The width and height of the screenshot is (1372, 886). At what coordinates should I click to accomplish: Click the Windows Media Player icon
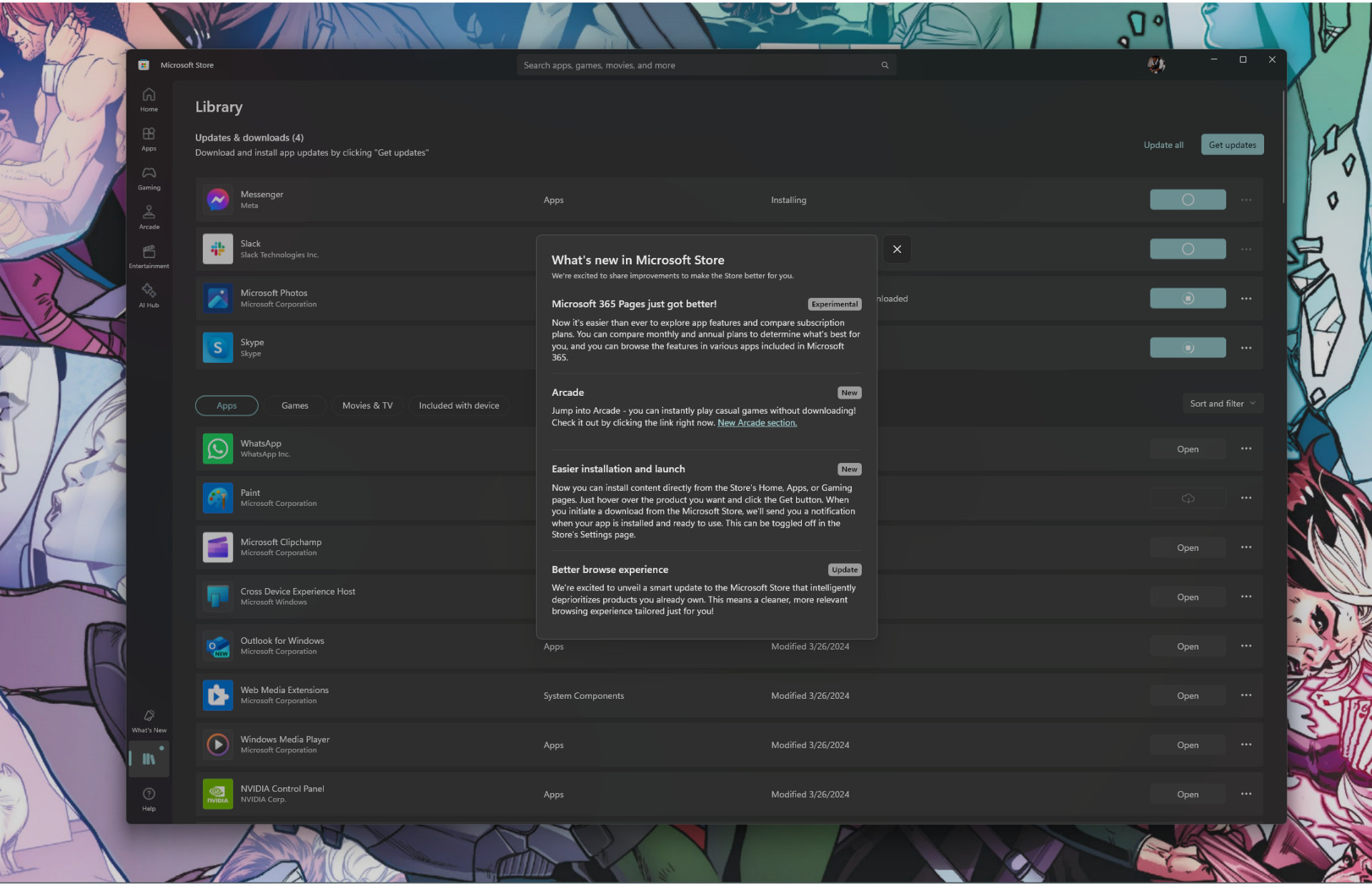coord(217,745)
